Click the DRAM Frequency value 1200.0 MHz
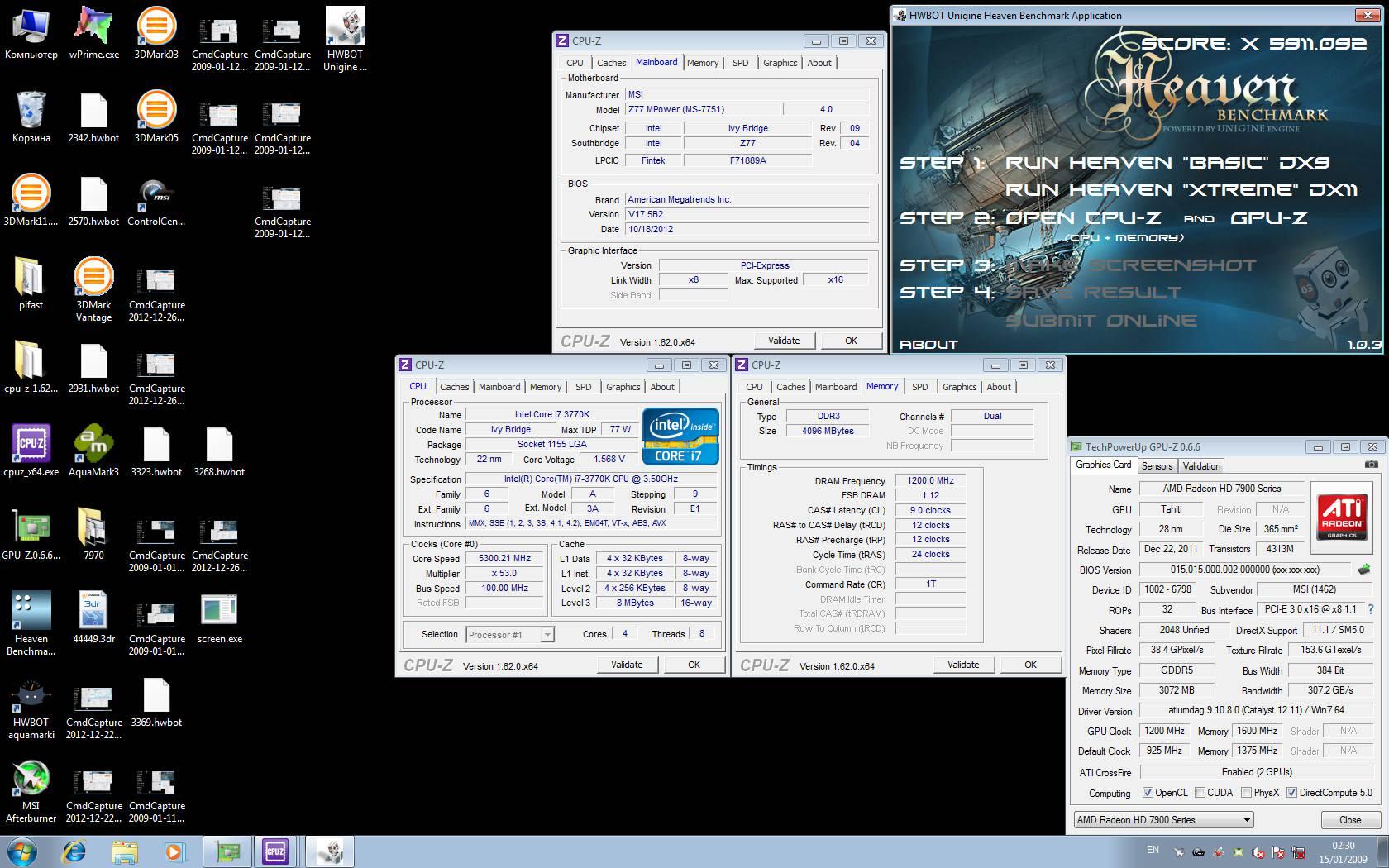The height and width of the screenshot is (868, 1389). tap(930, 480)
